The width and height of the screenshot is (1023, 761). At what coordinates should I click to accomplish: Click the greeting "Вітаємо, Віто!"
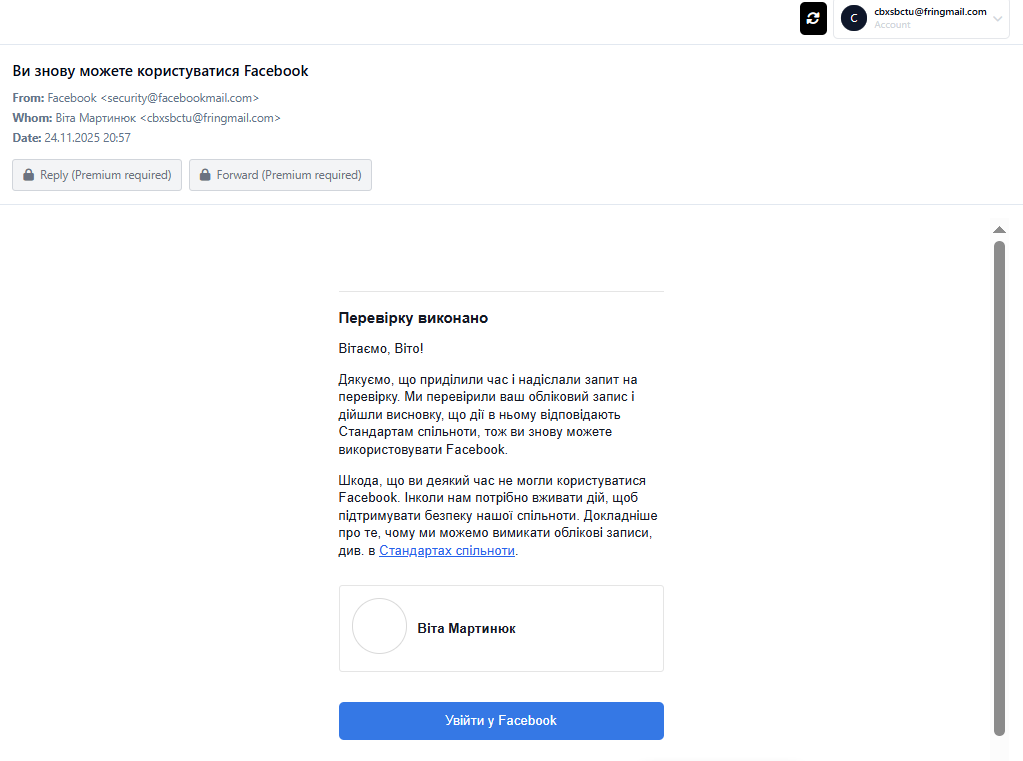coord(381,349)
